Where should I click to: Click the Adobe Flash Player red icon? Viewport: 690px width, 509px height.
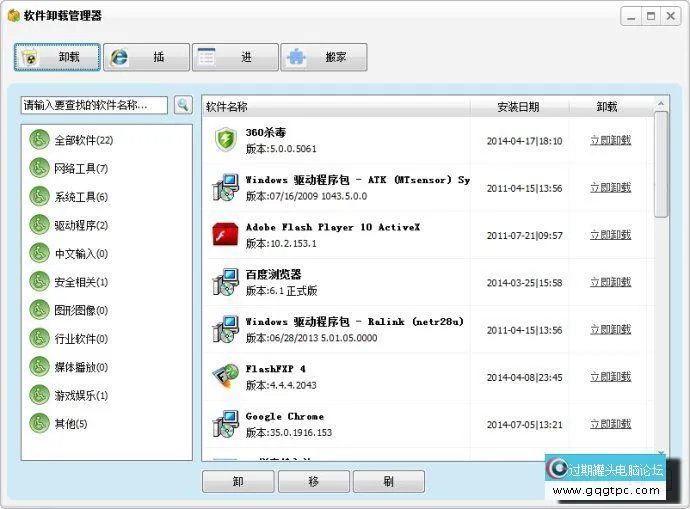[225, 234]
